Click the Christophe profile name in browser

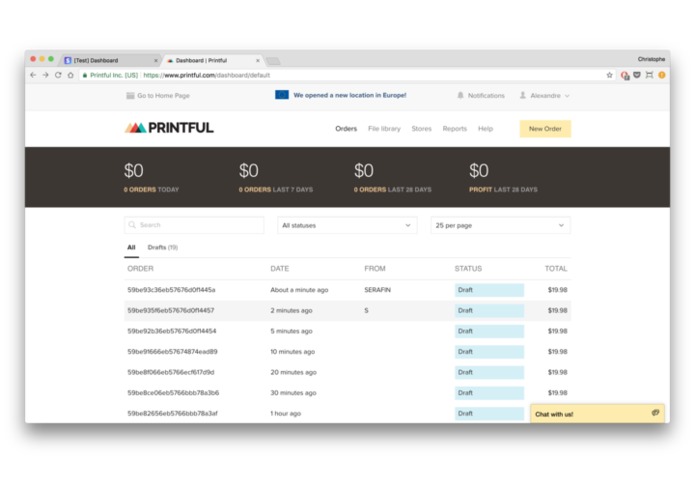pos(651,59)
